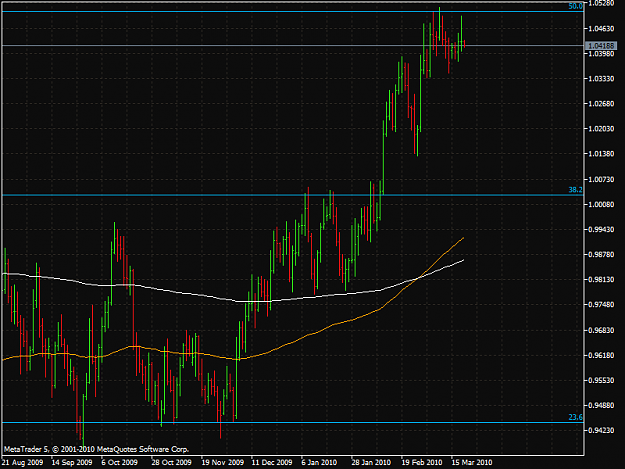Click the 28 Jan 2010 date label
Viewport: 625px width, 469px height.
[x=371, y=463]
